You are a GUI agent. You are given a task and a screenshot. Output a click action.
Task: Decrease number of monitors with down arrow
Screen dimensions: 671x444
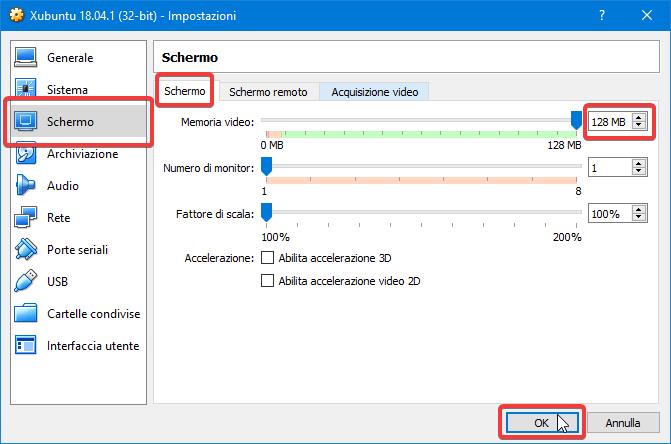coord(638,172)
